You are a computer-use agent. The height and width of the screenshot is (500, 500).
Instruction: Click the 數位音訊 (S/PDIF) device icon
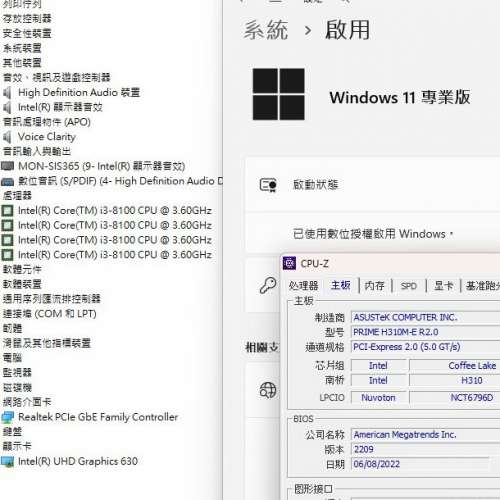pos(8,182)
